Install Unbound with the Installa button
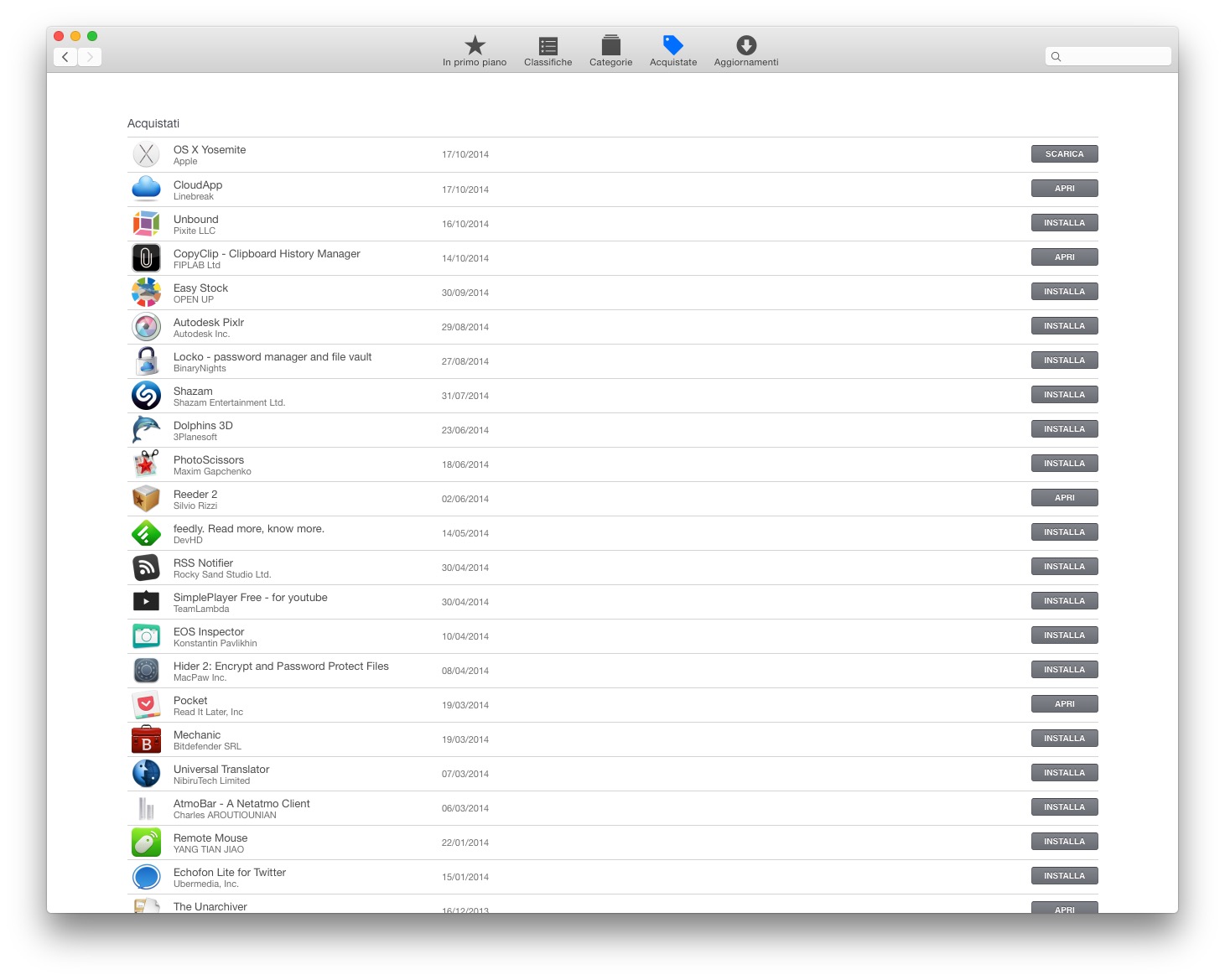1225x980 pixels. (1065, 223)
